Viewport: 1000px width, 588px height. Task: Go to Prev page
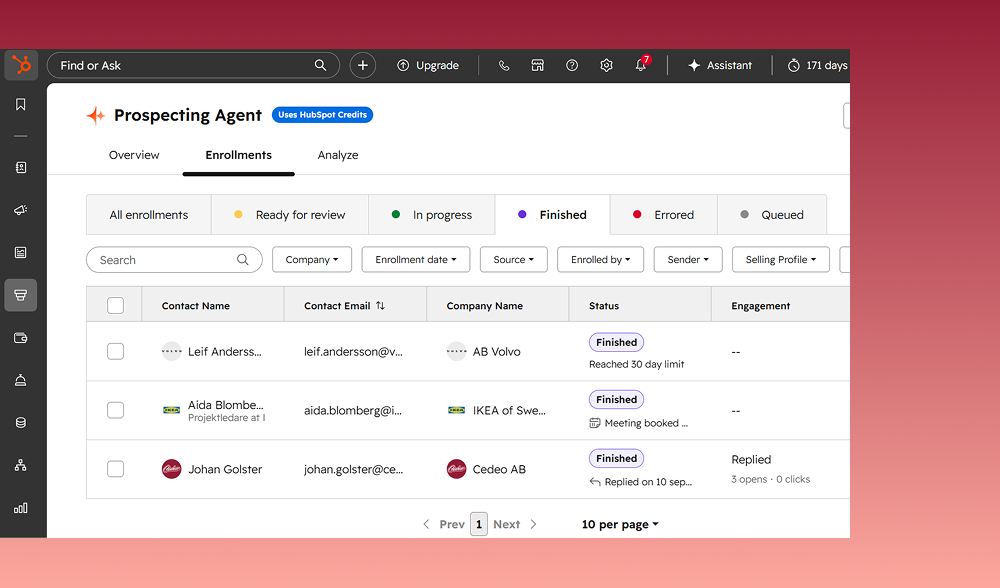[x=444, y=524]
